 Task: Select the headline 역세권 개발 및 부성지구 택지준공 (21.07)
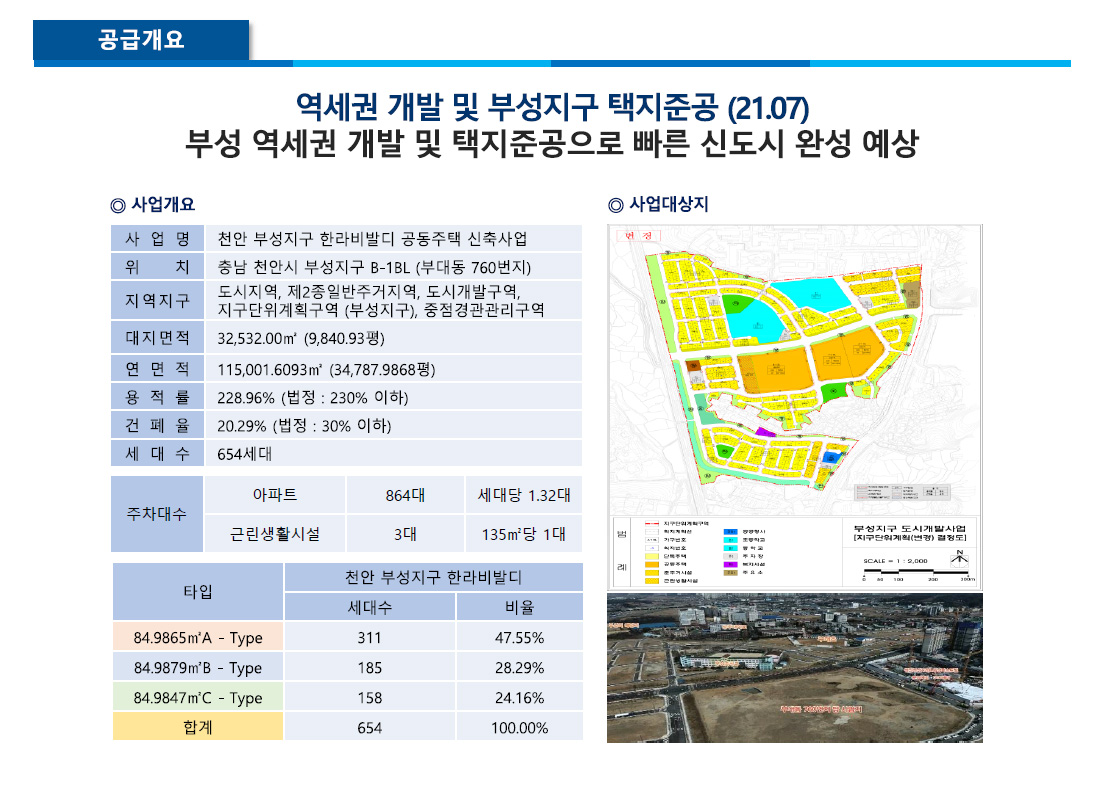coord(552,107)
